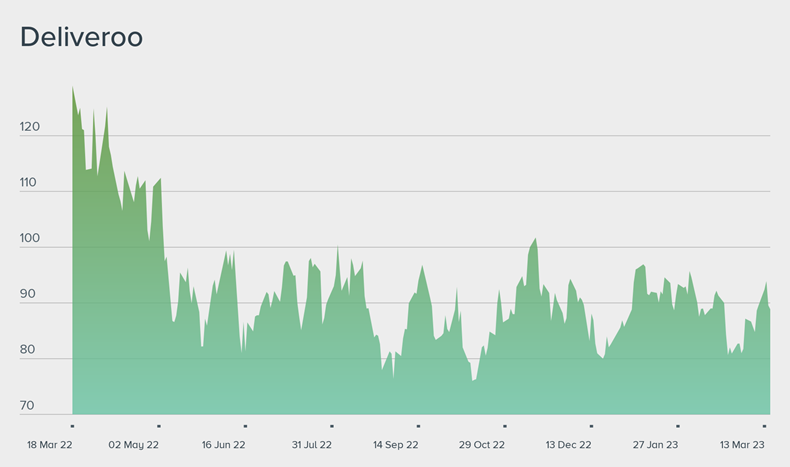790x467 pixels.
Task: Select the 110 y-axis value label
Action: pyautogui.click(x=29, y=184)
